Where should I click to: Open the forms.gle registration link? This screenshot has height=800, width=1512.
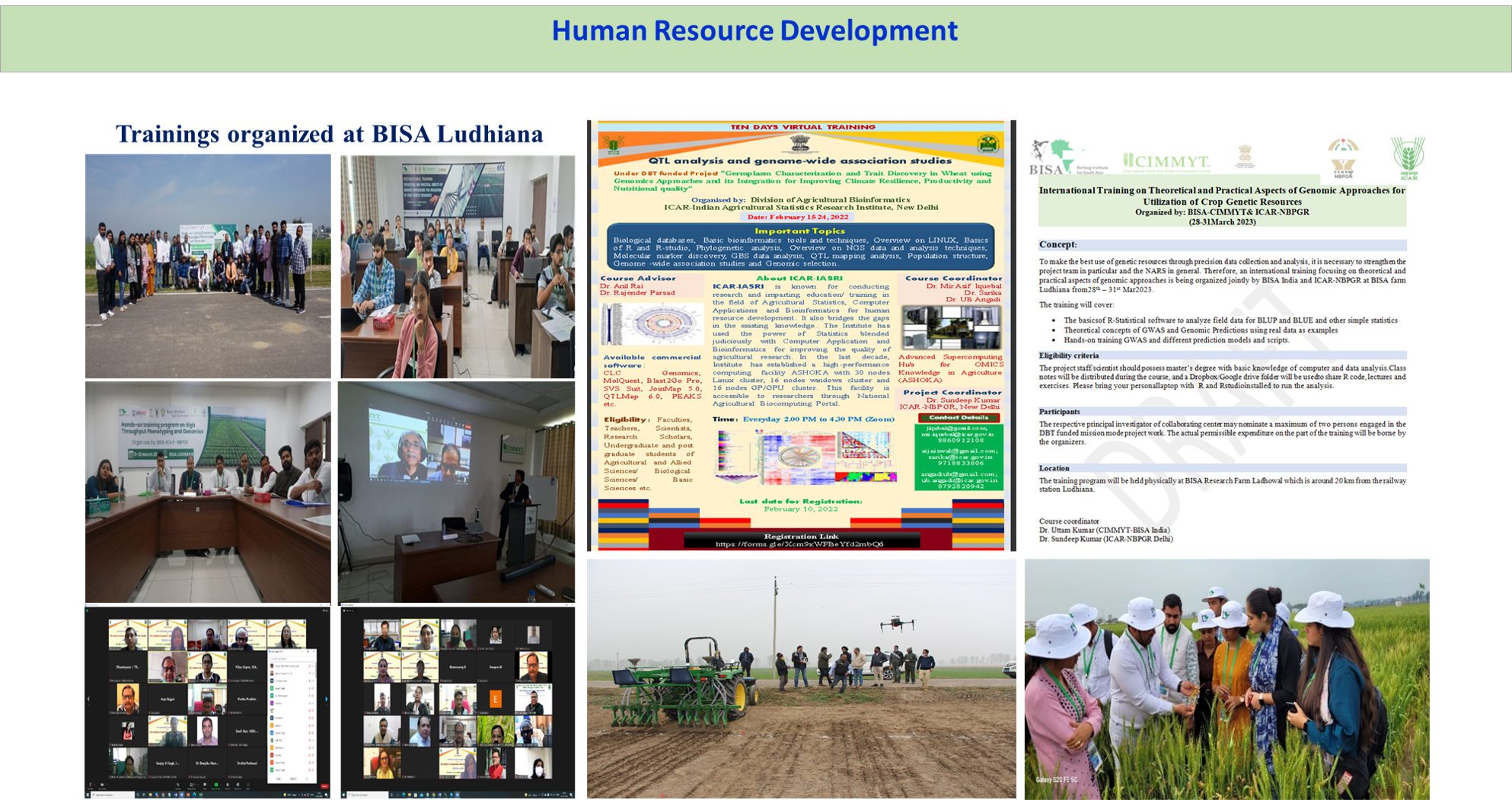tap(799, 544)
